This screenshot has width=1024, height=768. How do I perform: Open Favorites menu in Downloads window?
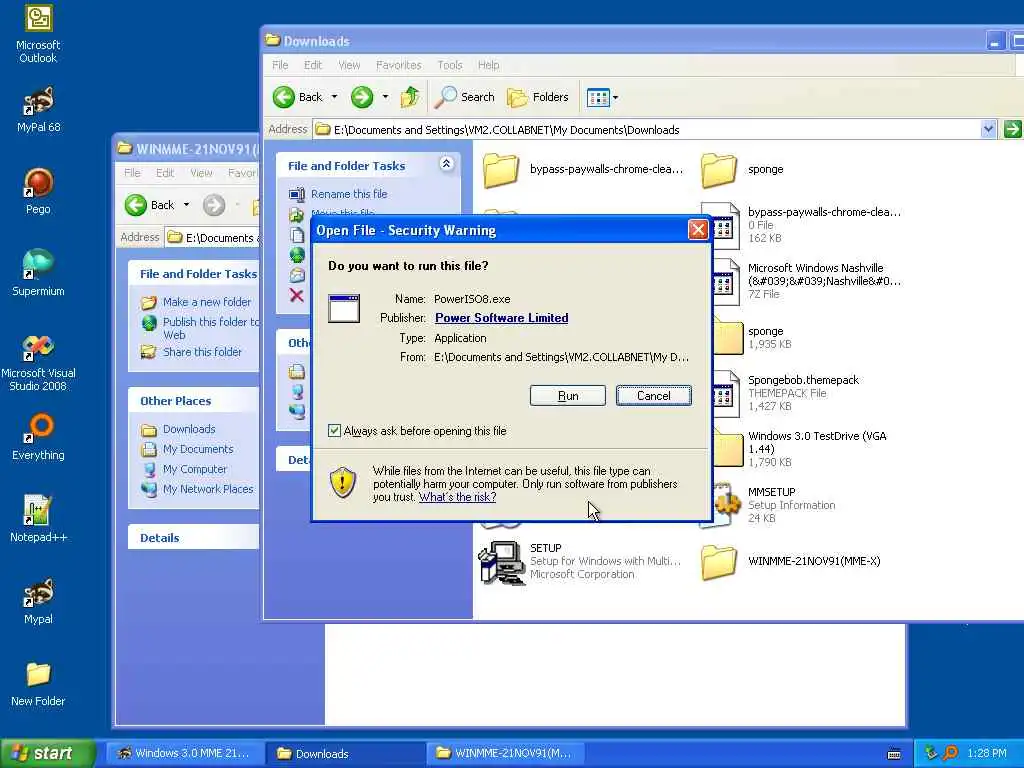[398, 65]
